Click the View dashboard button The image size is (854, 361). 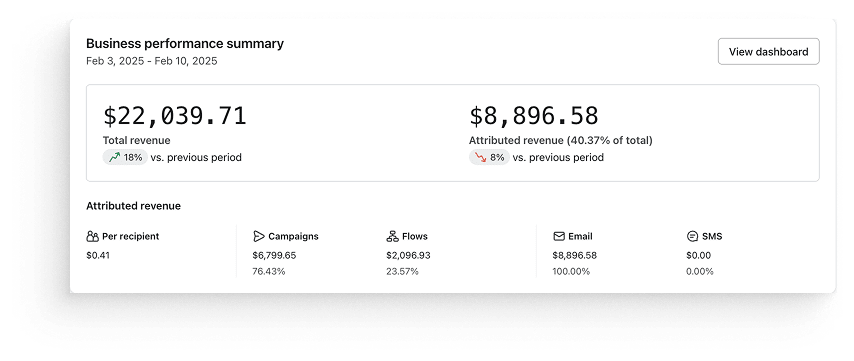pyautogui.click(x=768, y=52)
